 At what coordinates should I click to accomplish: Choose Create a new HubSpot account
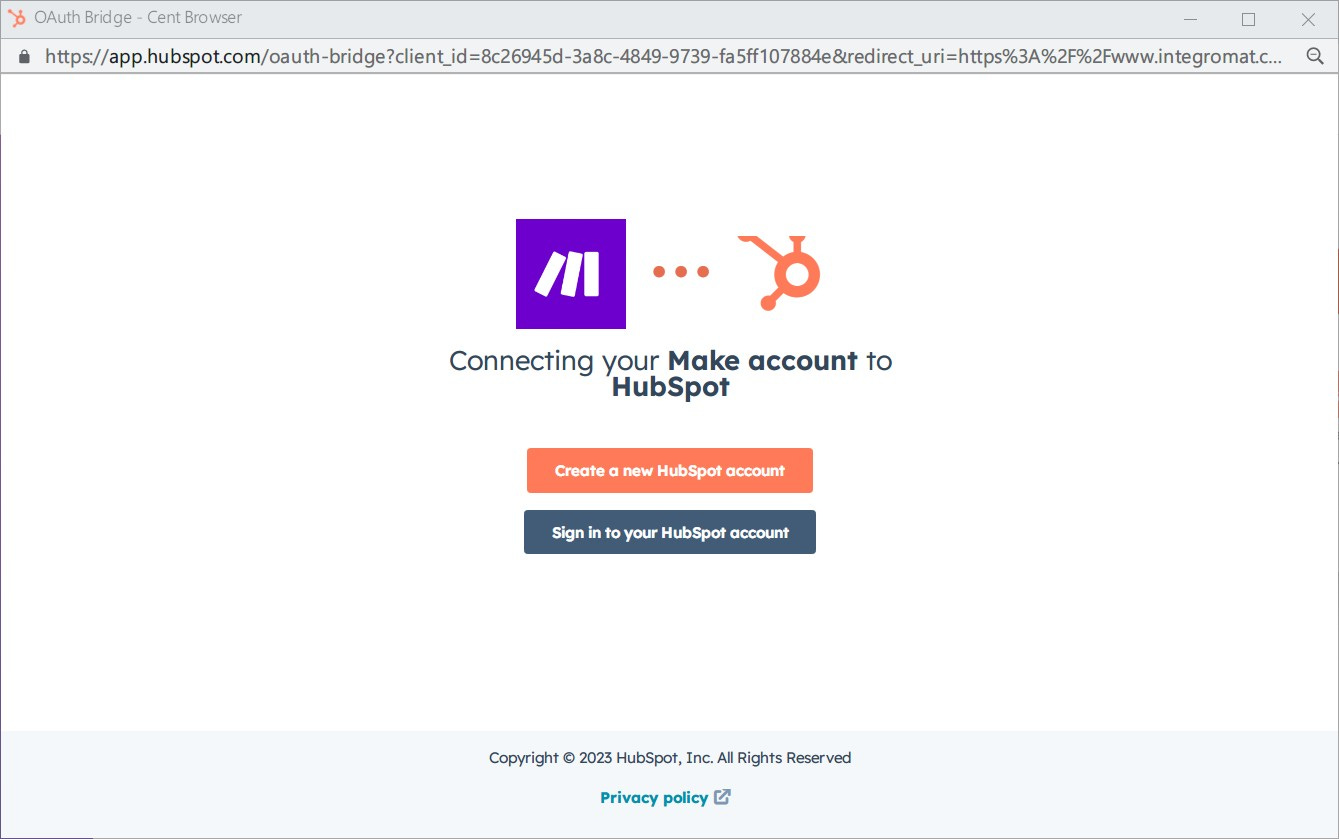(x=670, y=470)
